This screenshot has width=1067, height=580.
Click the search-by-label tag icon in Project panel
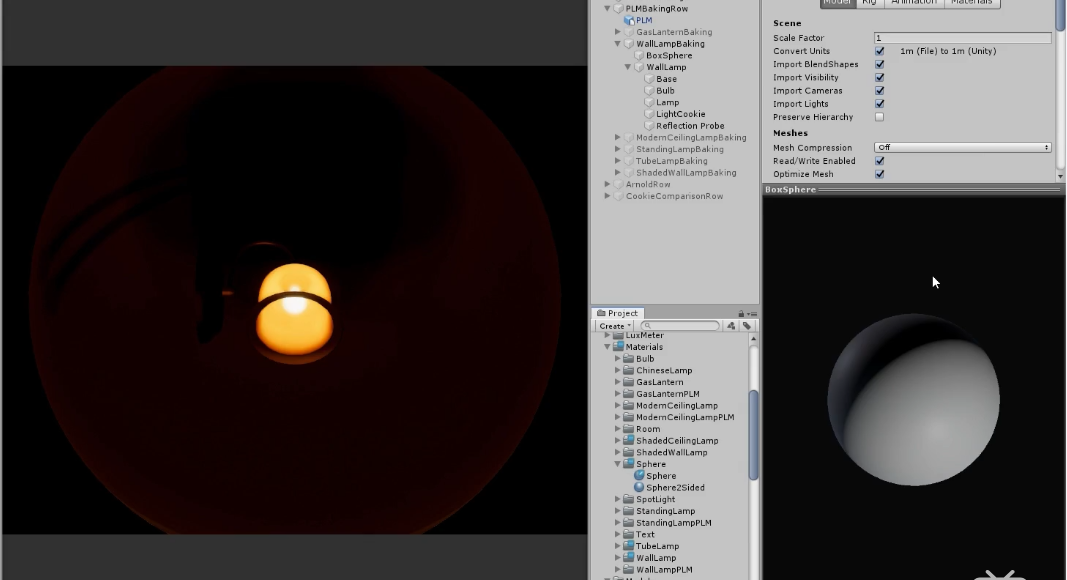748,325
